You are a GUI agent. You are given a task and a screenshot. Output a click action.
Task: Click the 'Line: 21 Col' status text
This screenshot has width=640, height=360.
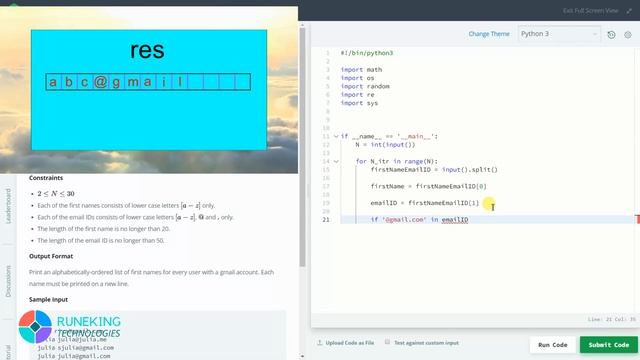point(611,319)
